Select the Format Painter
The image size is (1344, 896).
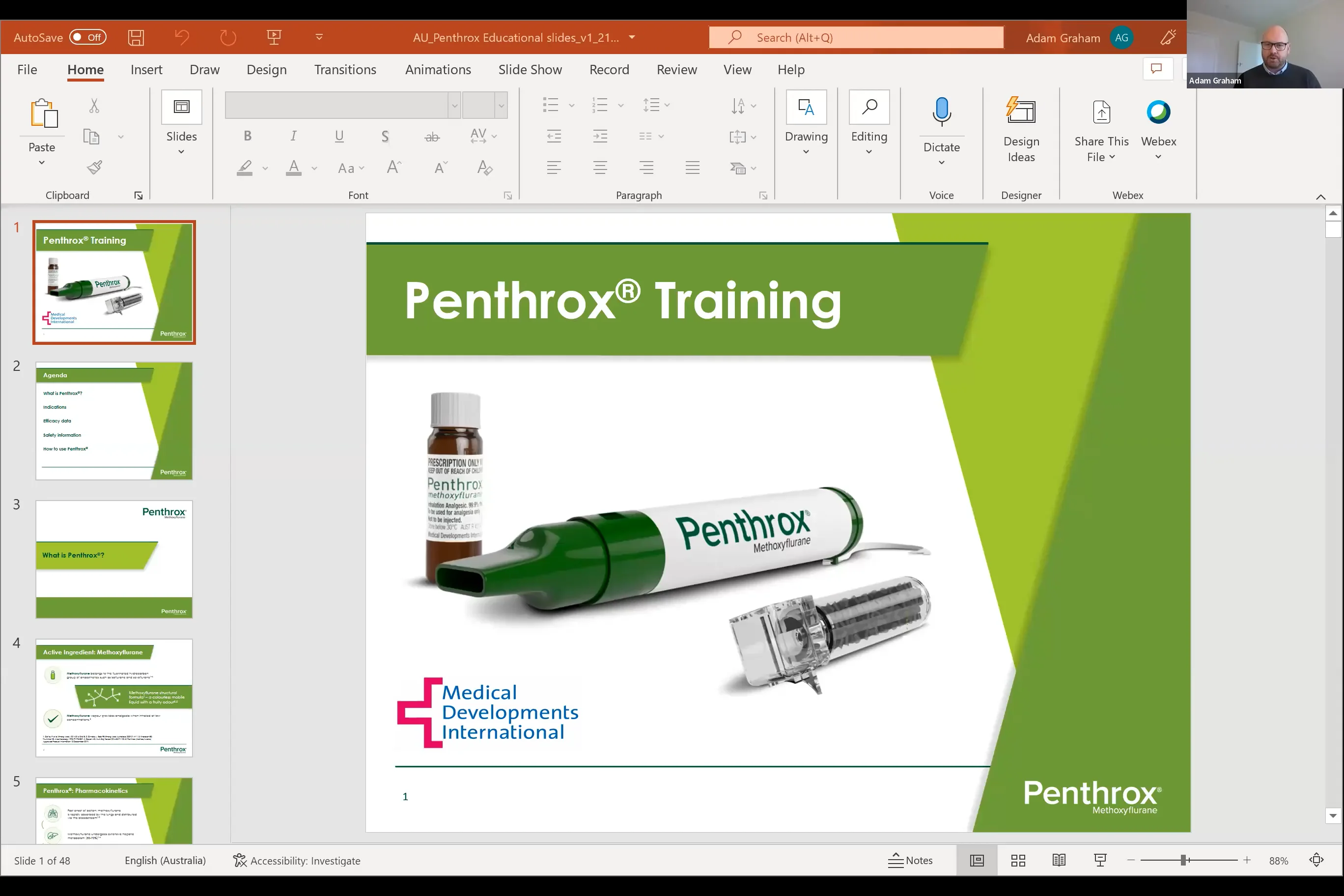[x=93, y=167]
